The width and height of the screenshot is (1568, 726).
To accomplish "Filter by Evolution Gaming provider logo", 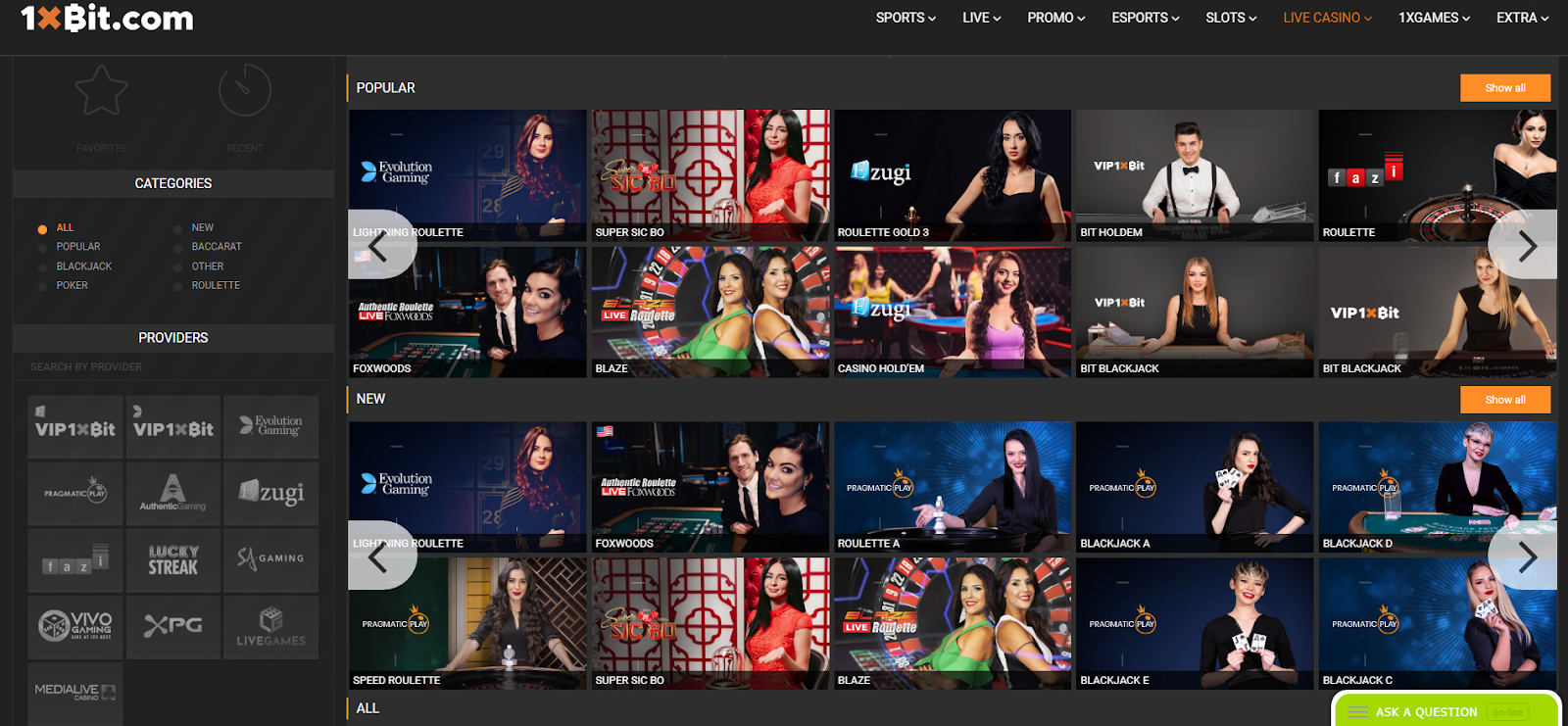I will pyautogui.click(x=270, y=426).
